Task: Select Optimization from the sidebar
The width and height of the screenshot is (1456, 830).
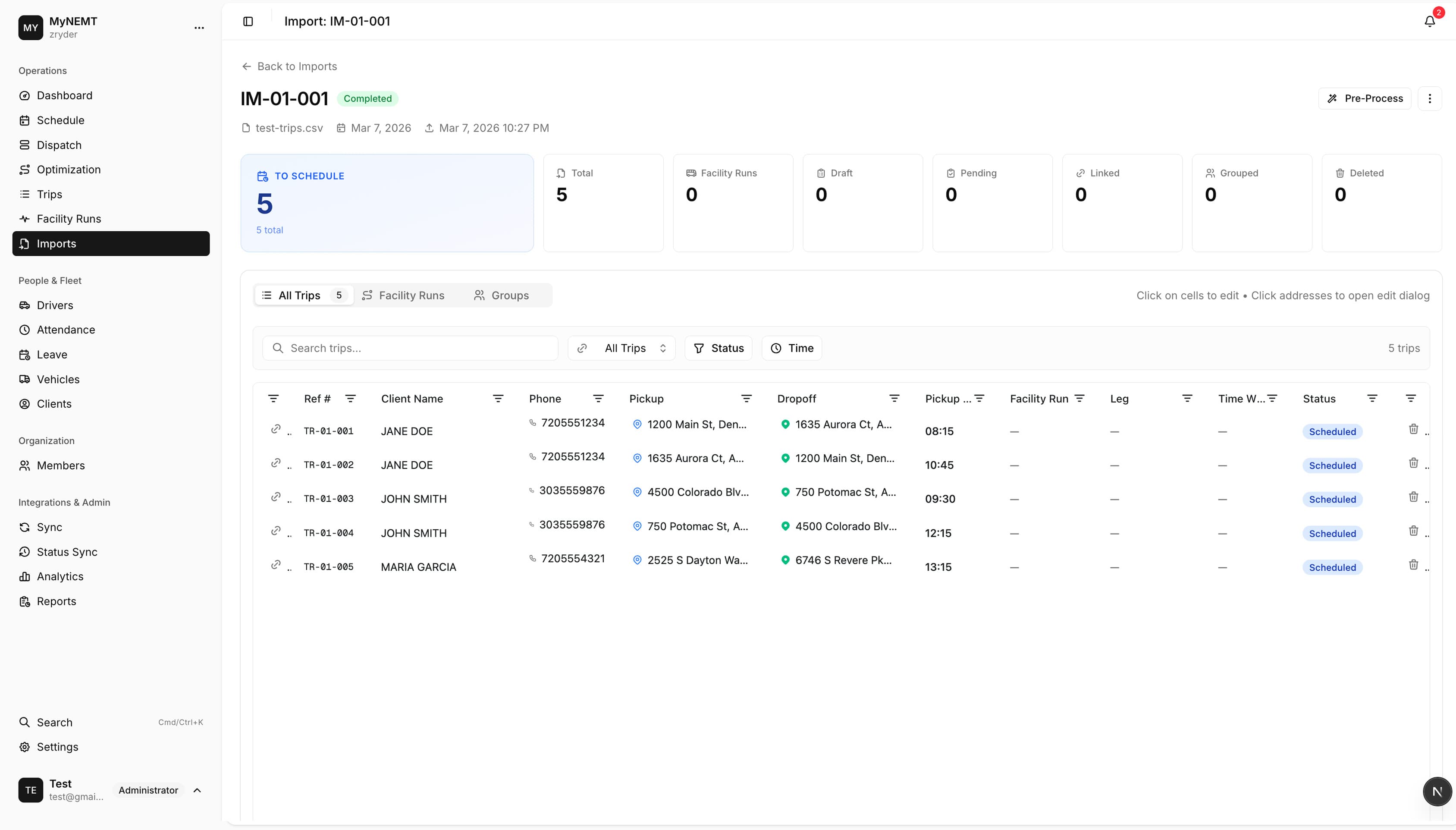Action: [68, 169]
